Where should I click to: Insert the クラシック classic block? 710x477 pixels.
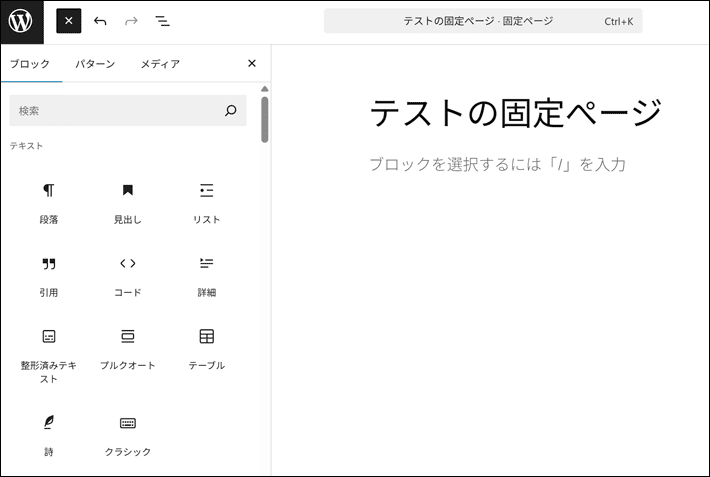pyautogui.click(x=128, y=434)
